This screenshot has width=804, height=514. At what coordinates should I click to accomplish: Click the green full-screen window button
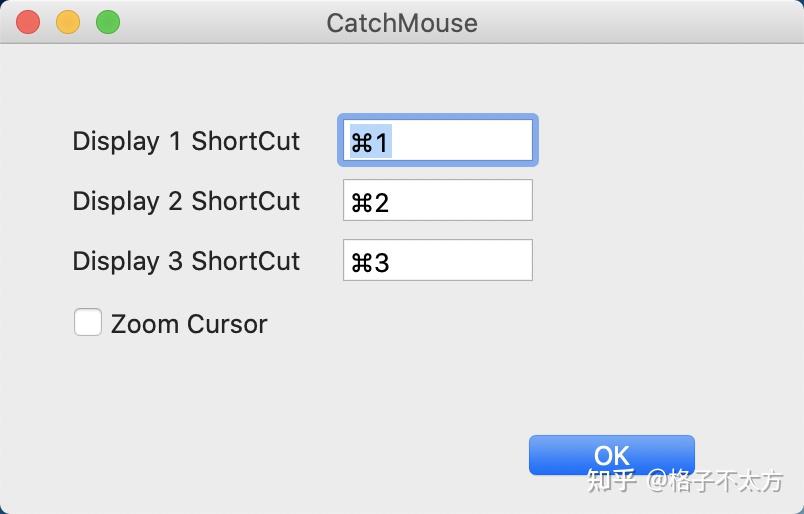[x=108, y=23]
